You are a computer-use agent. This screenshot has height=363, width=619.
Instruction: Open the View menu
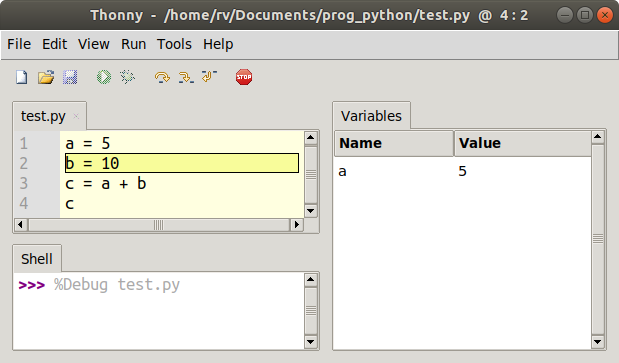[94, 44]
